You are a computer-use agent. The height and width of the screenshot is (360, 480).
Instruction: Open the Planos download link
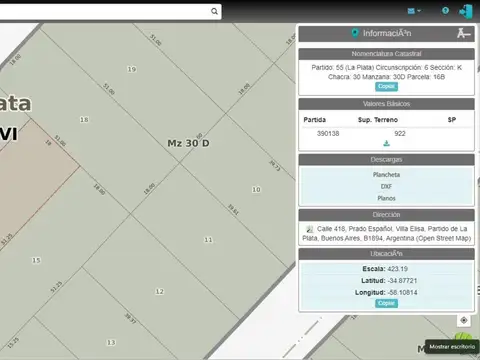click(x=386, y=198)
